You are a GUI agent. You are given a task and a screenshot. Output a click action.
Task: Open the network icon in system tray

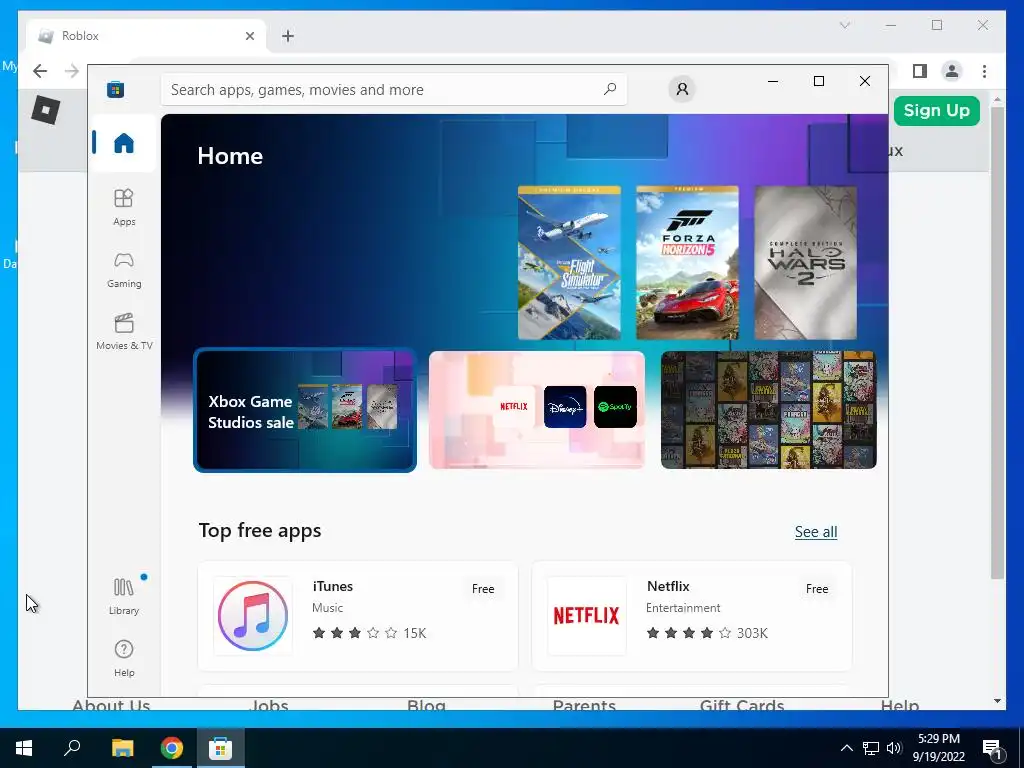coord(871,748)
